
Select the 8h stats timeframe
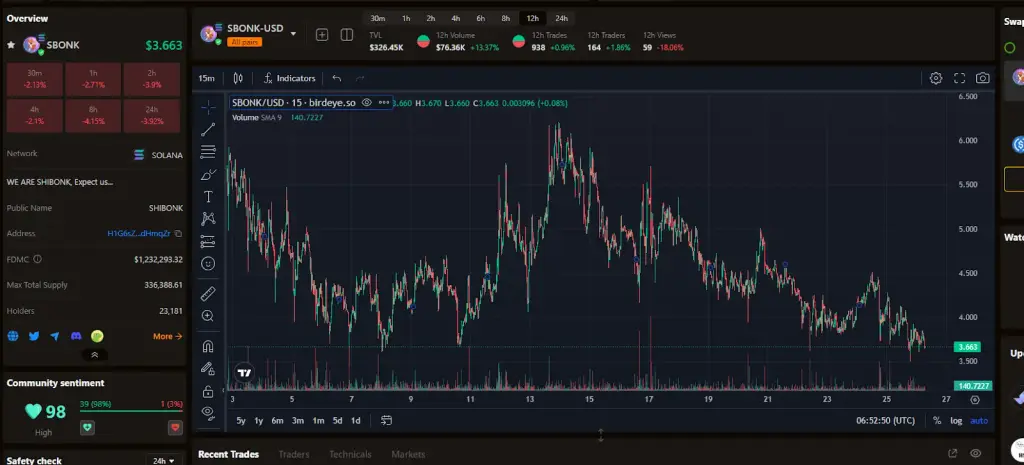[x=505, y=18]
